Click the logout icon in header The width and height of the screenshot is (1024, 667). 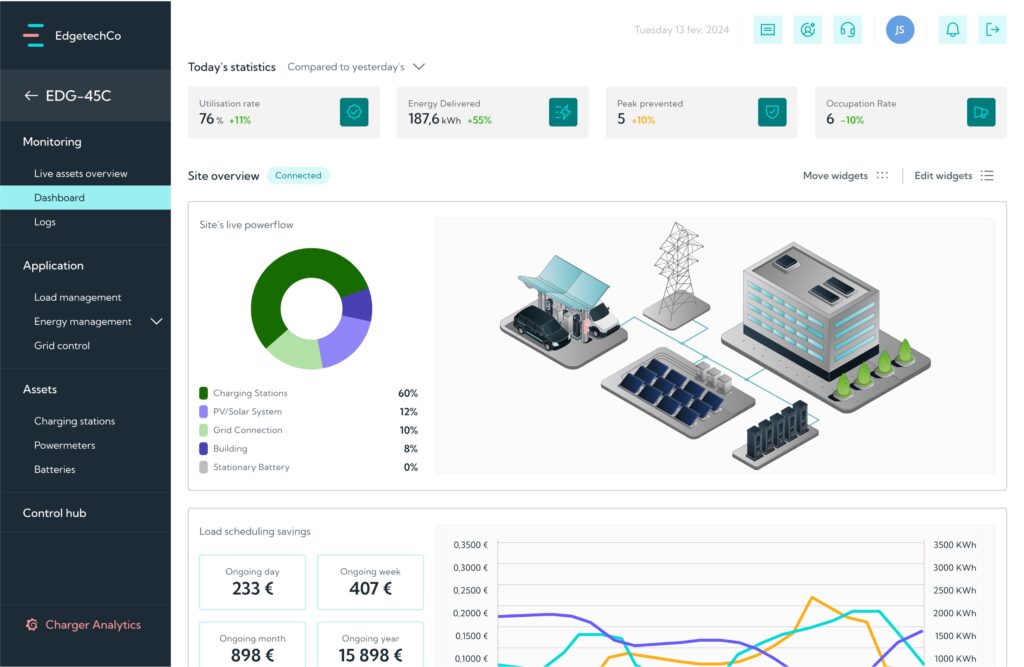click(992, 30)
